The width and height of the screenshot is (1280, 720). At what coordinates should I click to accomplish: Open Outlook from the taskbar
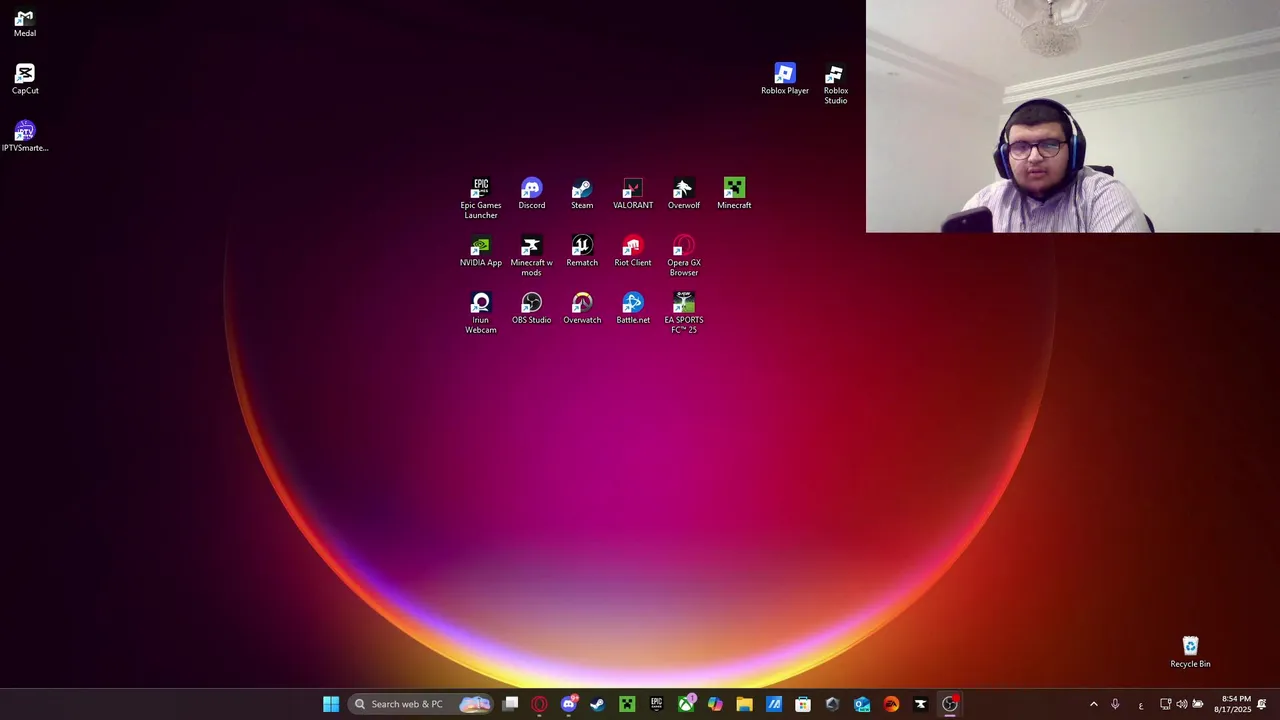(862, 704)
